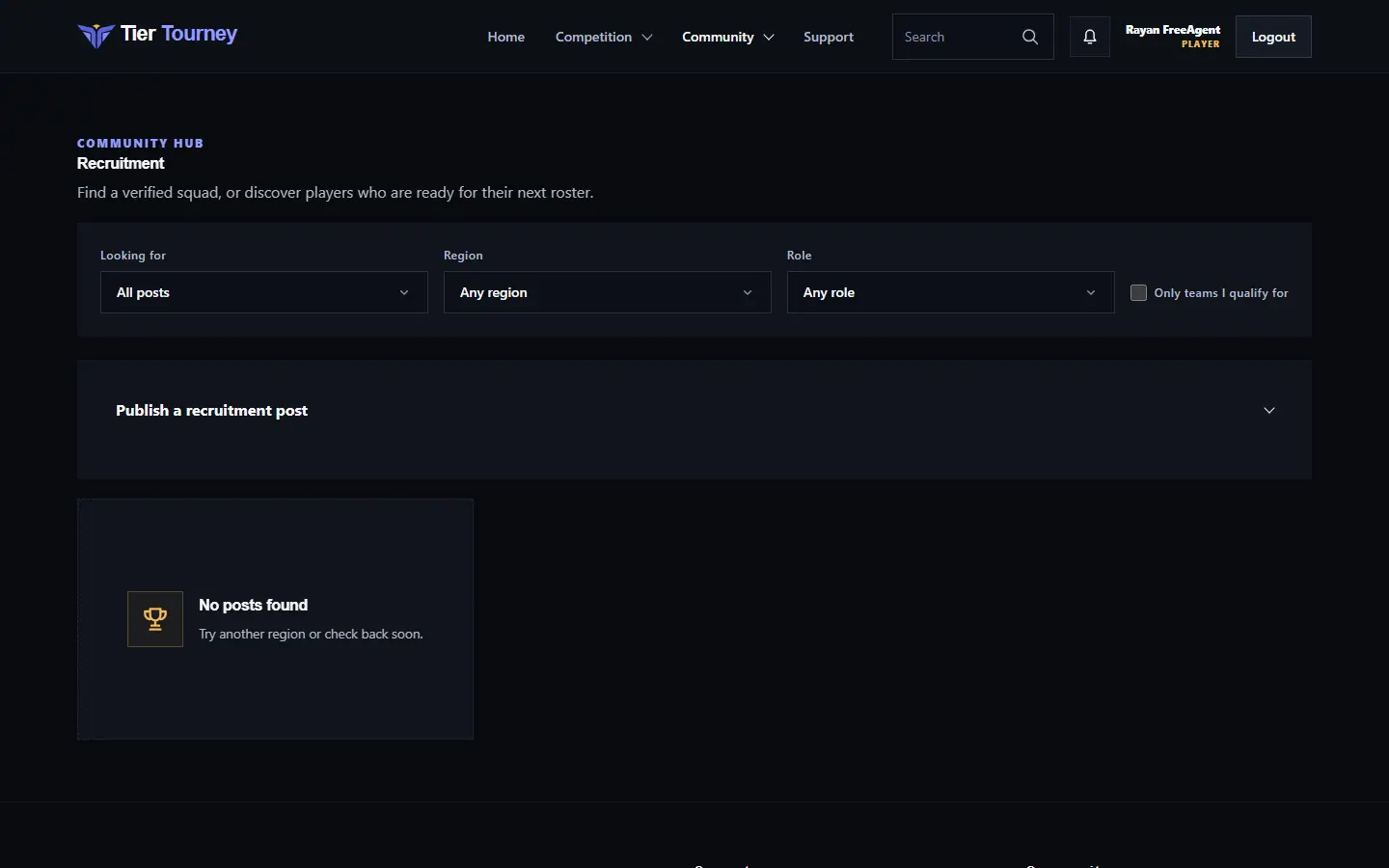Click the PLAYER role badge

[x=1201, y=44]
